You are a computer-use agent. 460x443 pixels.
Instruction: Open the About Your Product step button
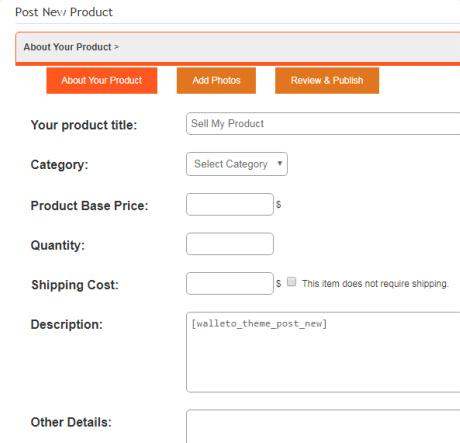102,81
